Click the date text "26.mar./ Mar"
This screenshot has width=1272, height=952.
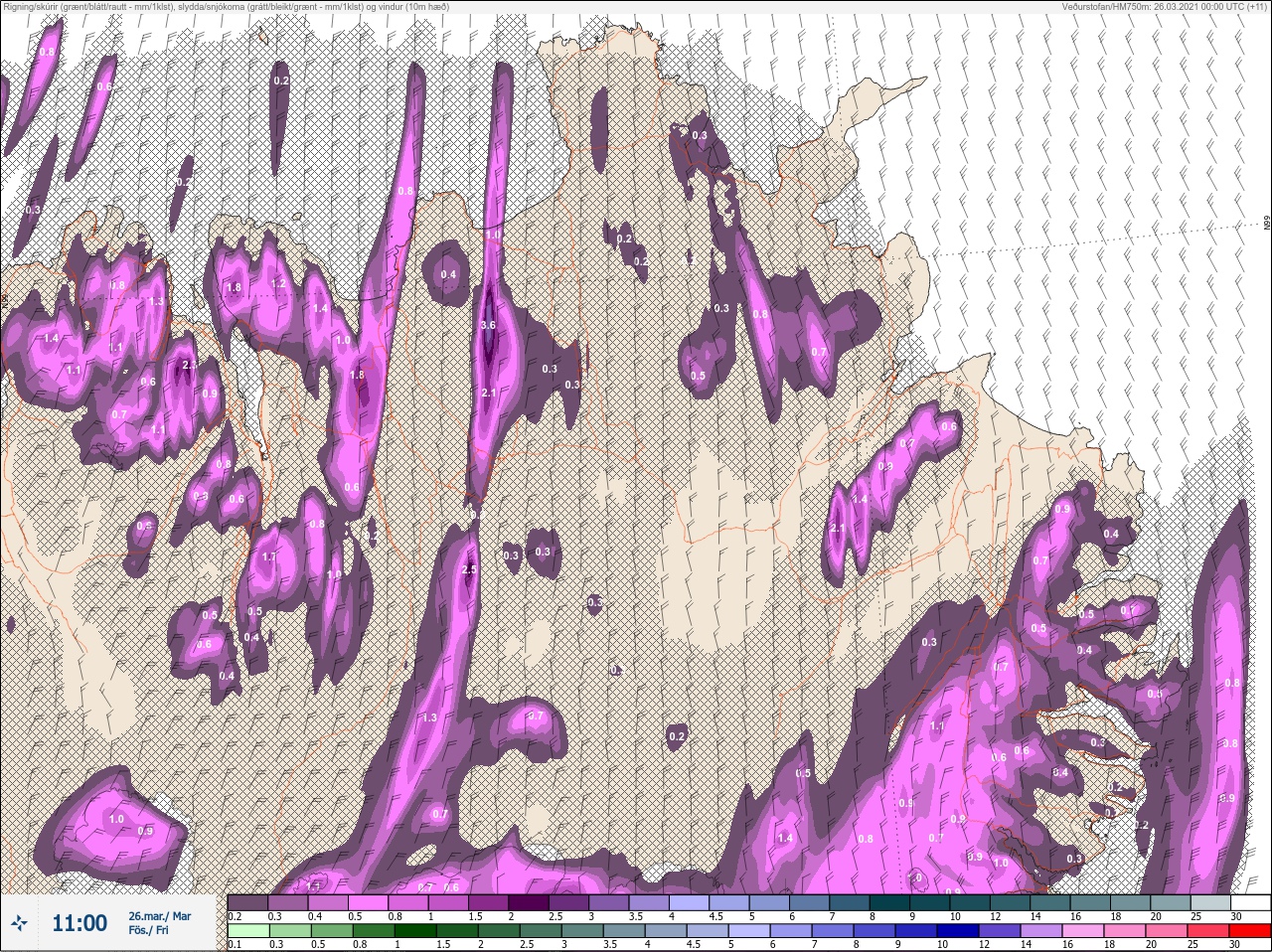[x=158, y=915]
